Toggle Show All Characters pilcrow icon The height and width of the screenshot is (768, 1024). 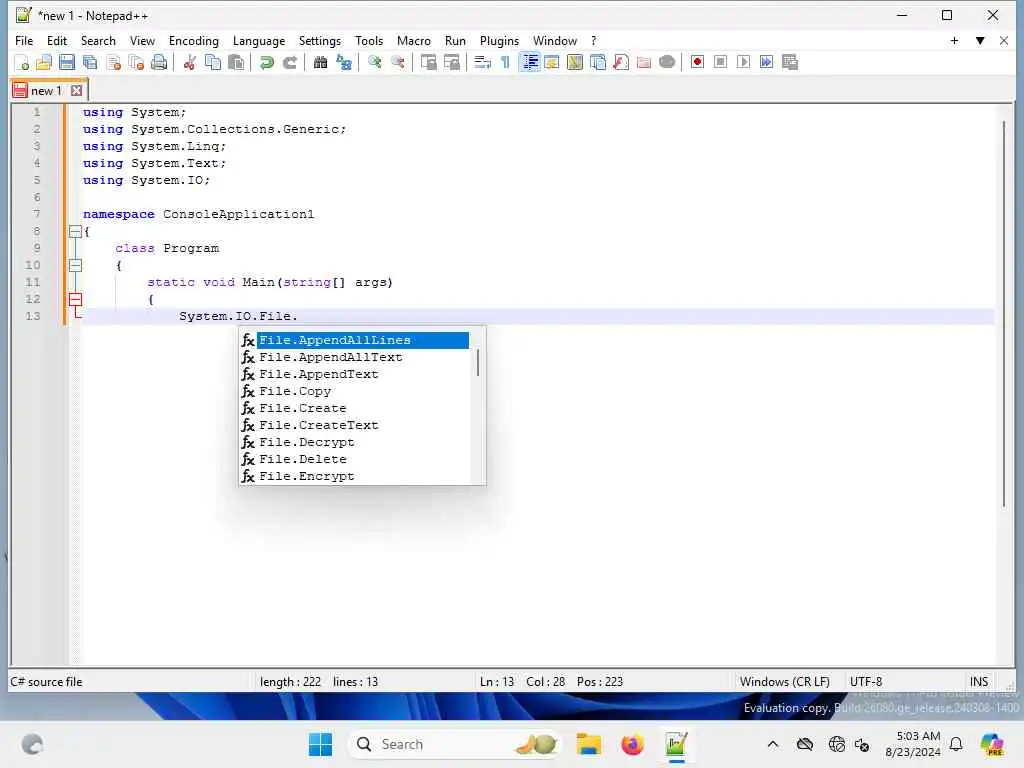505,62
